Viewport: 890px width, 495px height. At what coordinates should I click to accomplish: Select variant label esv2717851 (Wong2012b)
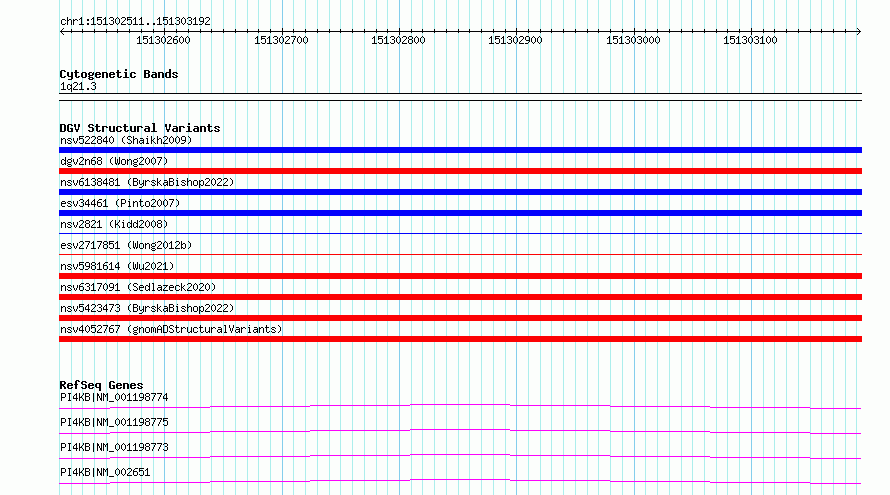coord(126,245)
